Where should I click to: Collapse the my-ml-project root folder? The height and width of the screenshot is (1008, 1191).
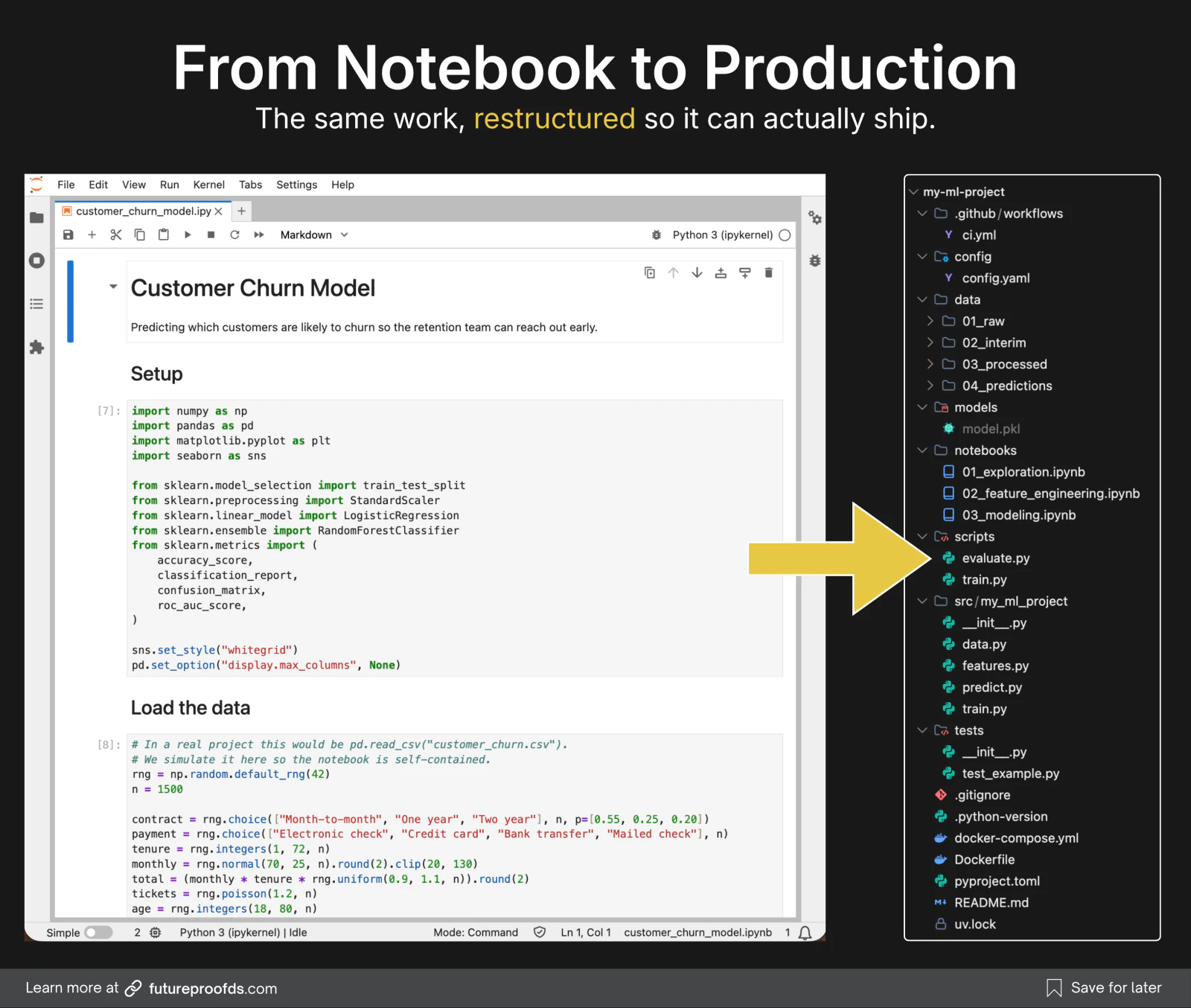point(913,191)
